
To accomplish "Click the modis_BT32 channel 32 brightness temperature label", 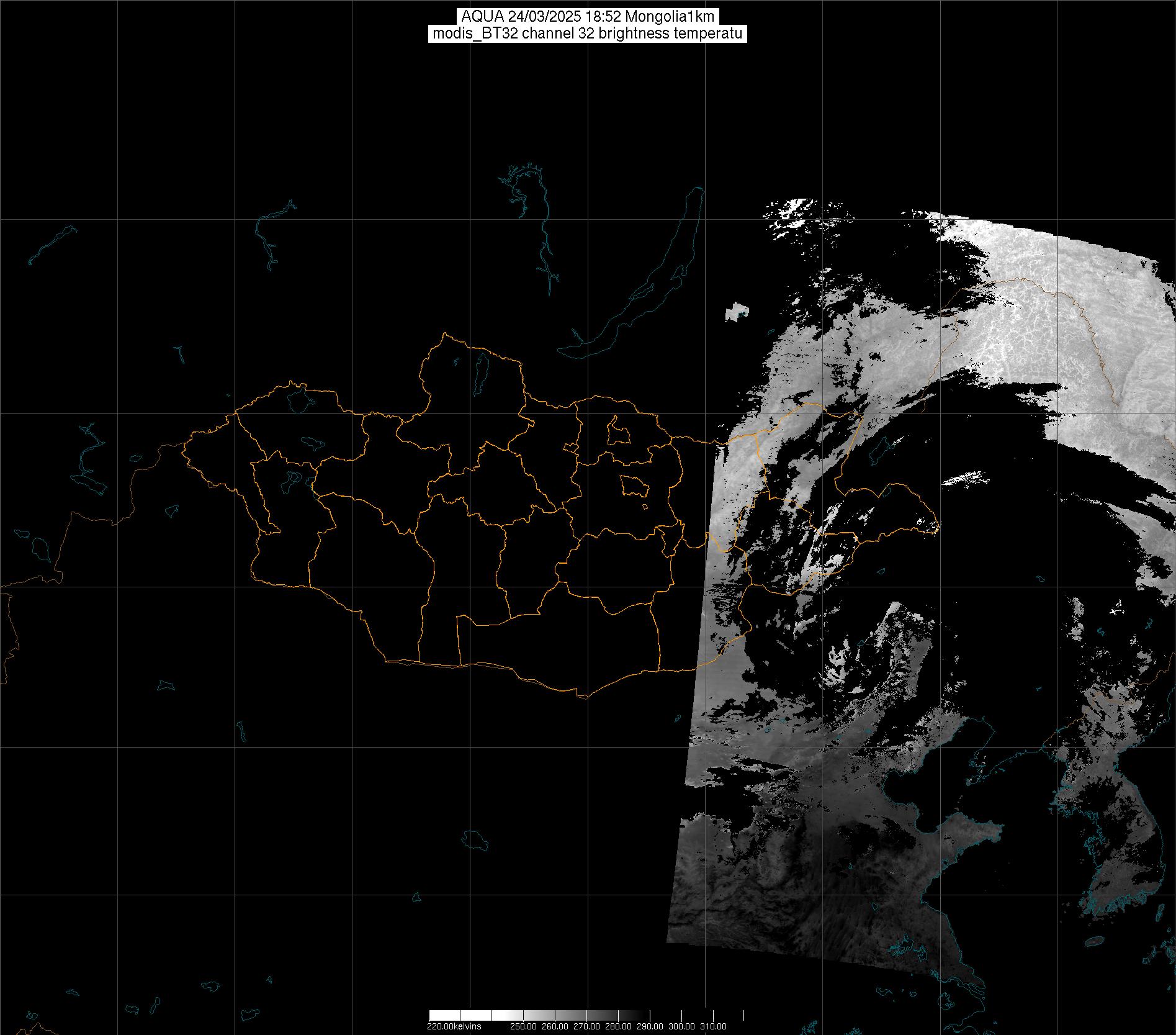I will (588, 34).
